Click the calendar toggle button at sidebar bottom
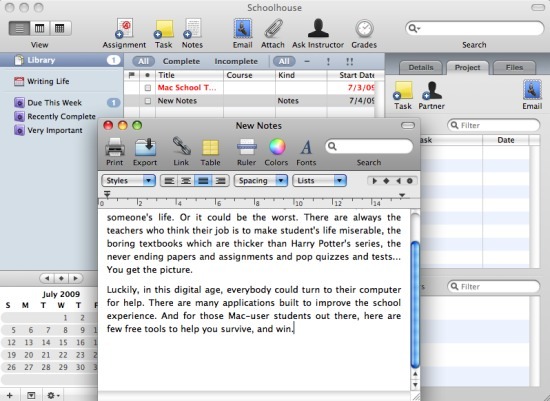This screenshot has height=401, width=550. tap(31, 395)
